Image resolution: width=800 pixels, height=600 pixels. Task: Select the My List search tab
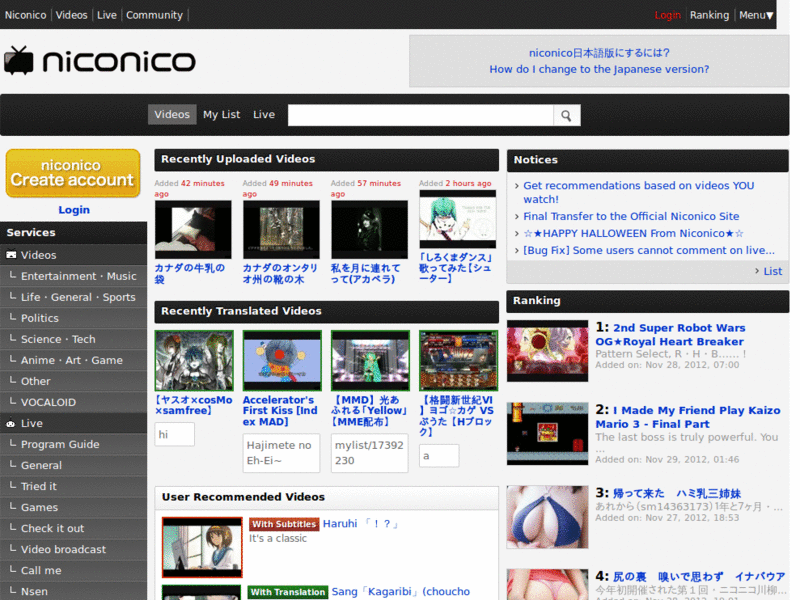point(221,115)
